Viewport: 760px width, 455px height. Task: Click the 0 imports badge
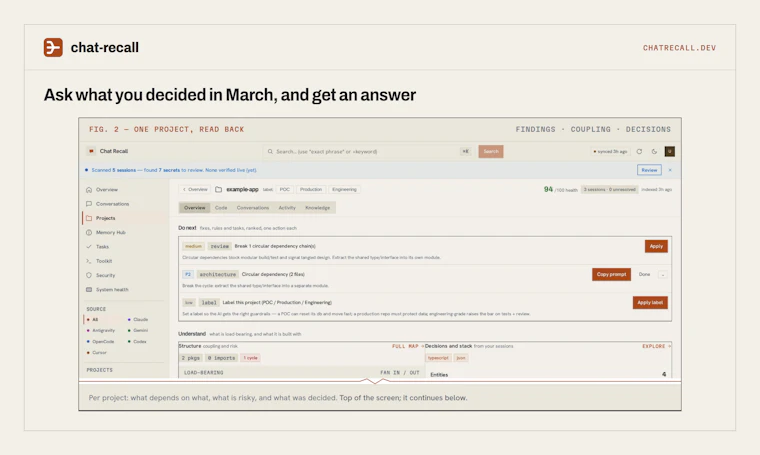coord(221,358)
